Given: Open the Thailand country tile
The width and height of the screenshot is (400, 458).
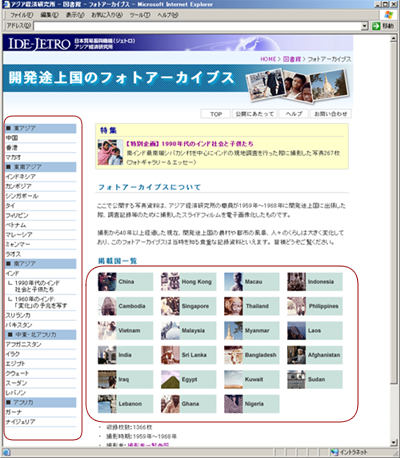Looking at the screenshot, I should click(252, 306).
